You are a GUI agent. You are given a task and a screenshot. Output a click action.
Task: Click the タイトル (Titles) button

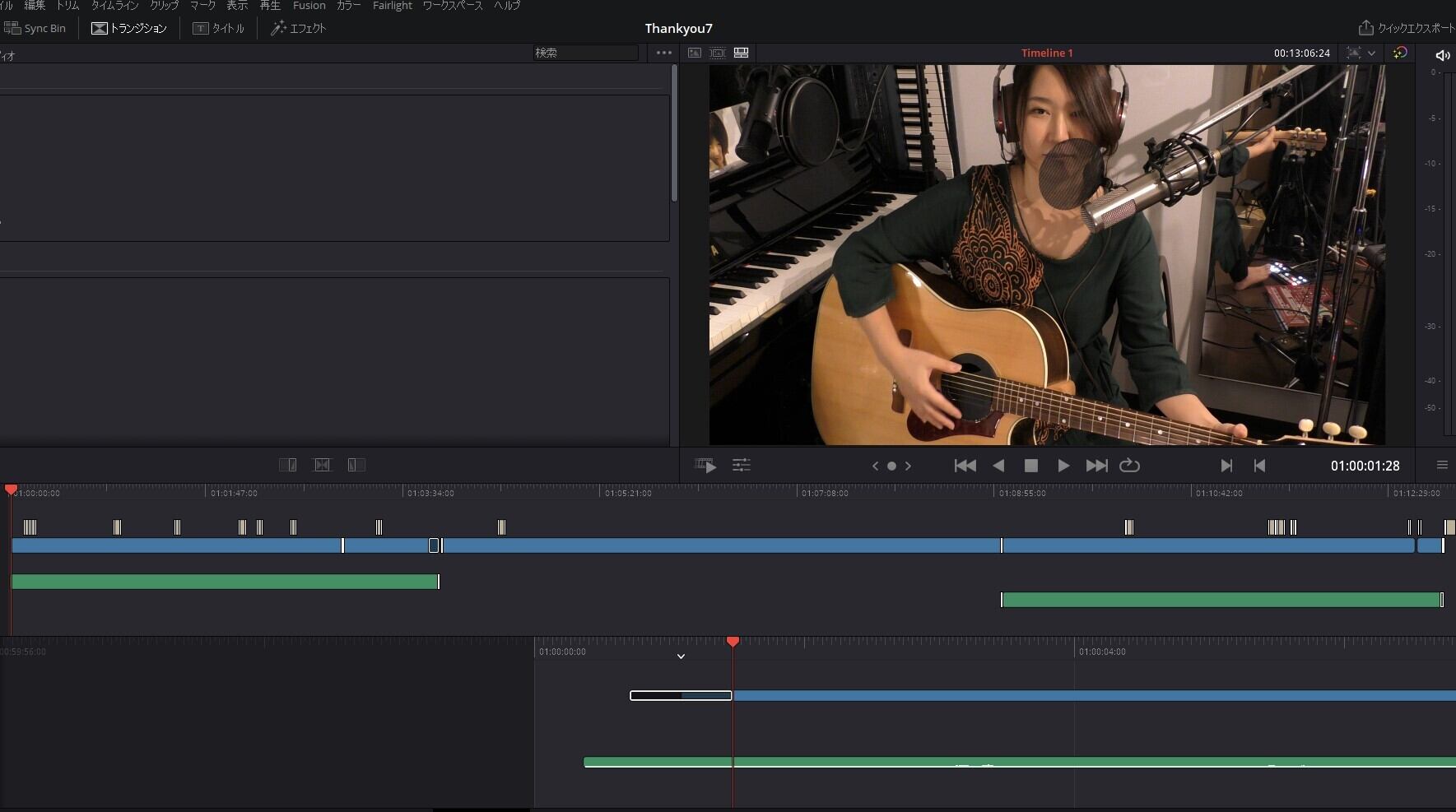[219, 28]
